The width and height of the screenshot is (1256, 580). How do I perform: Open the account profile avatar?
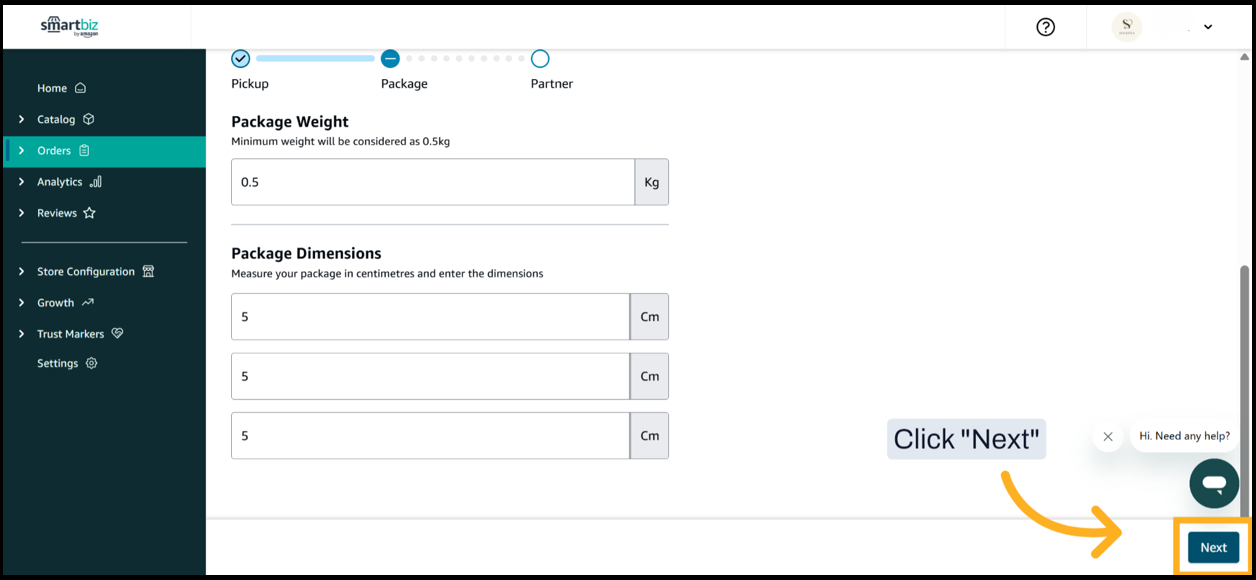click(x=1126, y=27)
